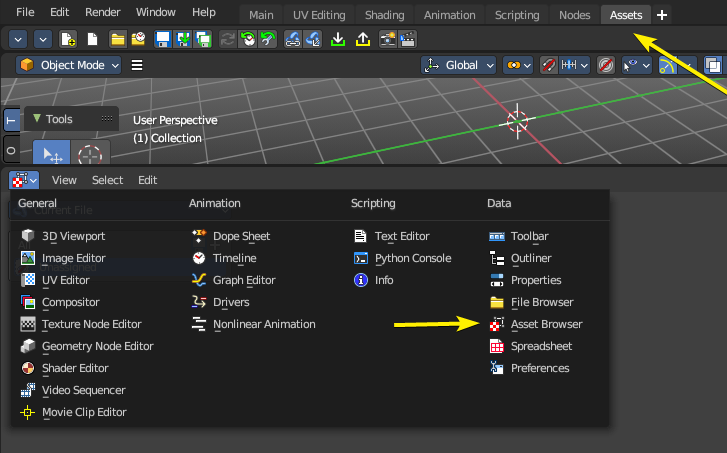Click the green Import arrow icon

(x=338, y=39)
